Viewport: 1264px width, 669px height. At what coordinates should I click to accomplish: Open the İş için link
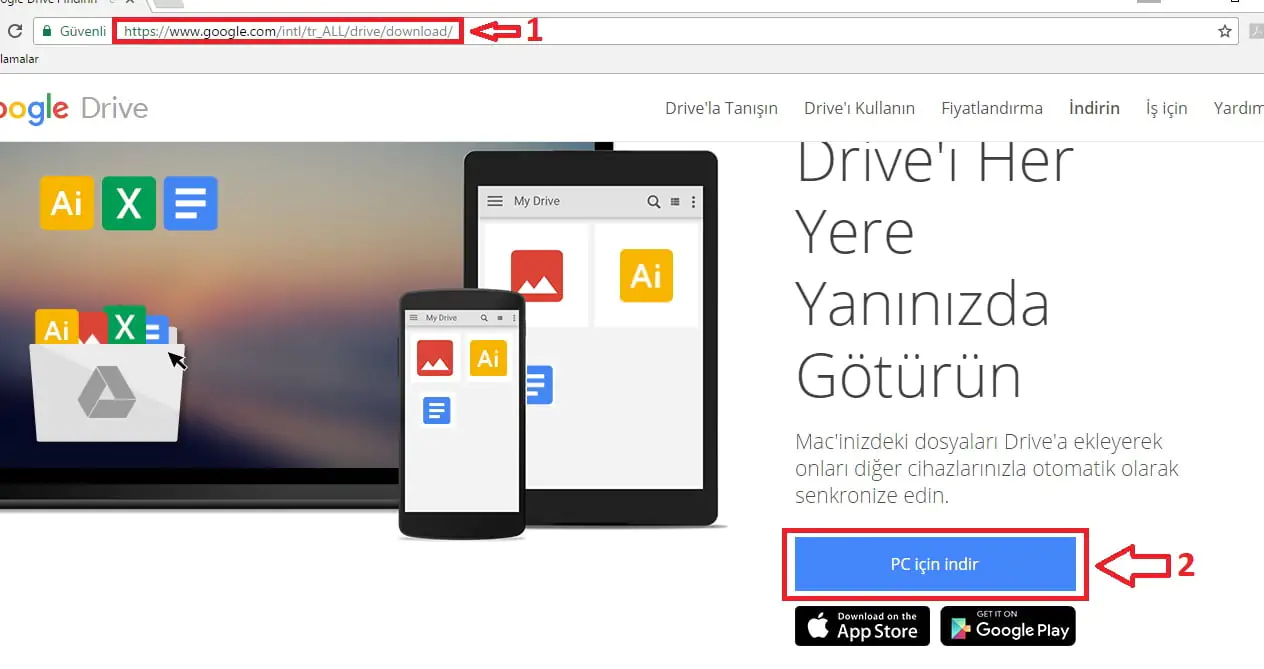point(1165,108)
